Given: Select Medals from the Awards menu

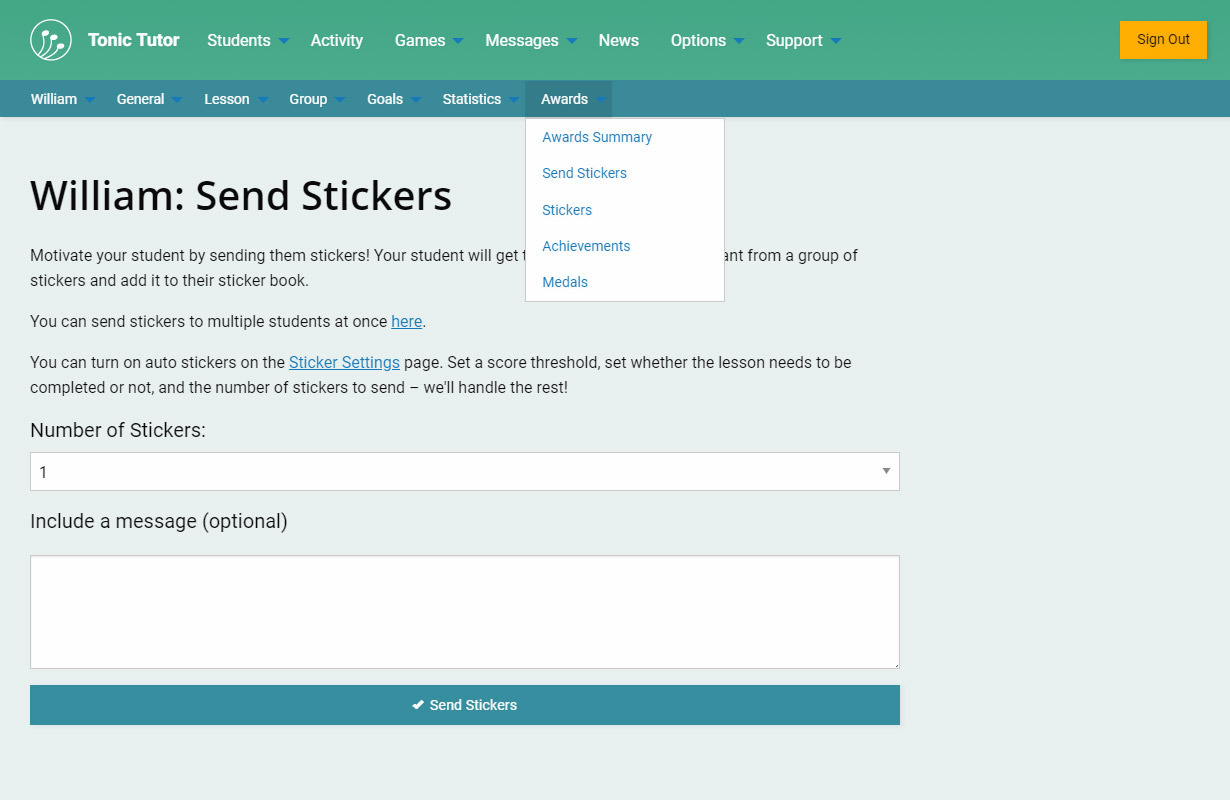Looking at the screenshot, I should [x=565, y=282].
